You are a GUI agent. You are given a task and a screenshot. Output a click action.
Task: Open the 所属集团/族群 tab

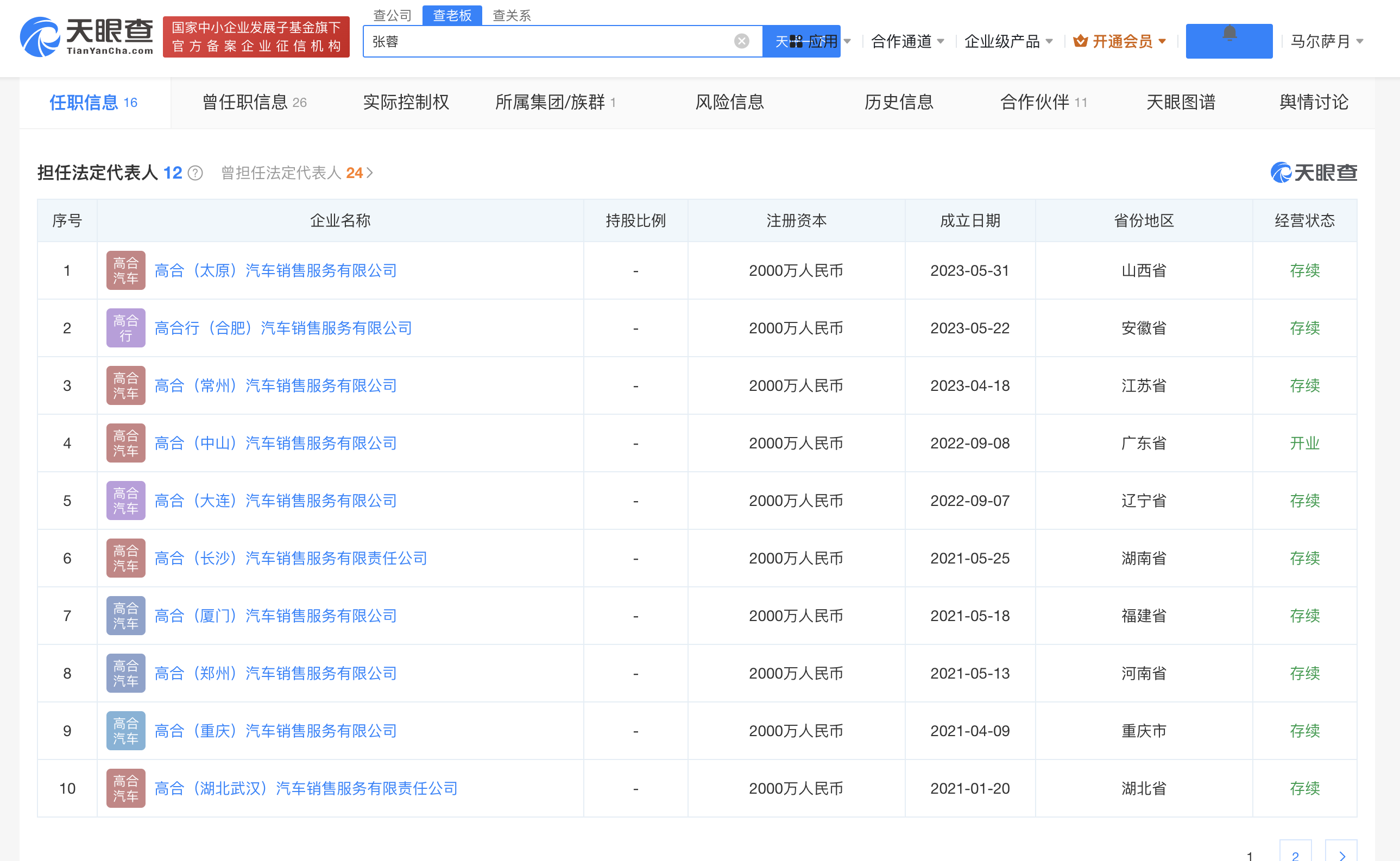click(x=556, y=103)
